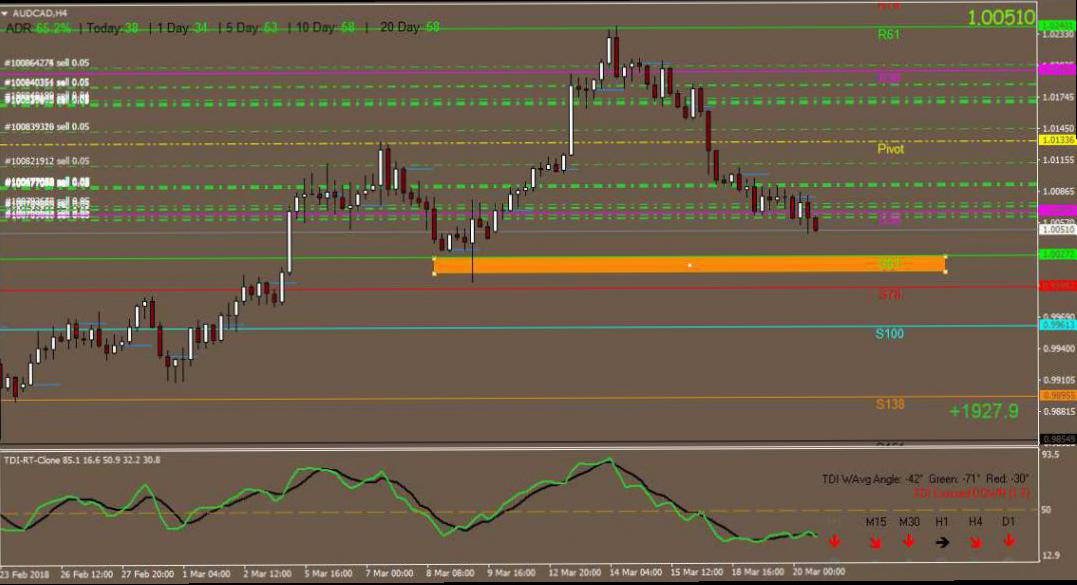Click the left handle of orange rectangle

pyautogui.click(x=434, y=265)
